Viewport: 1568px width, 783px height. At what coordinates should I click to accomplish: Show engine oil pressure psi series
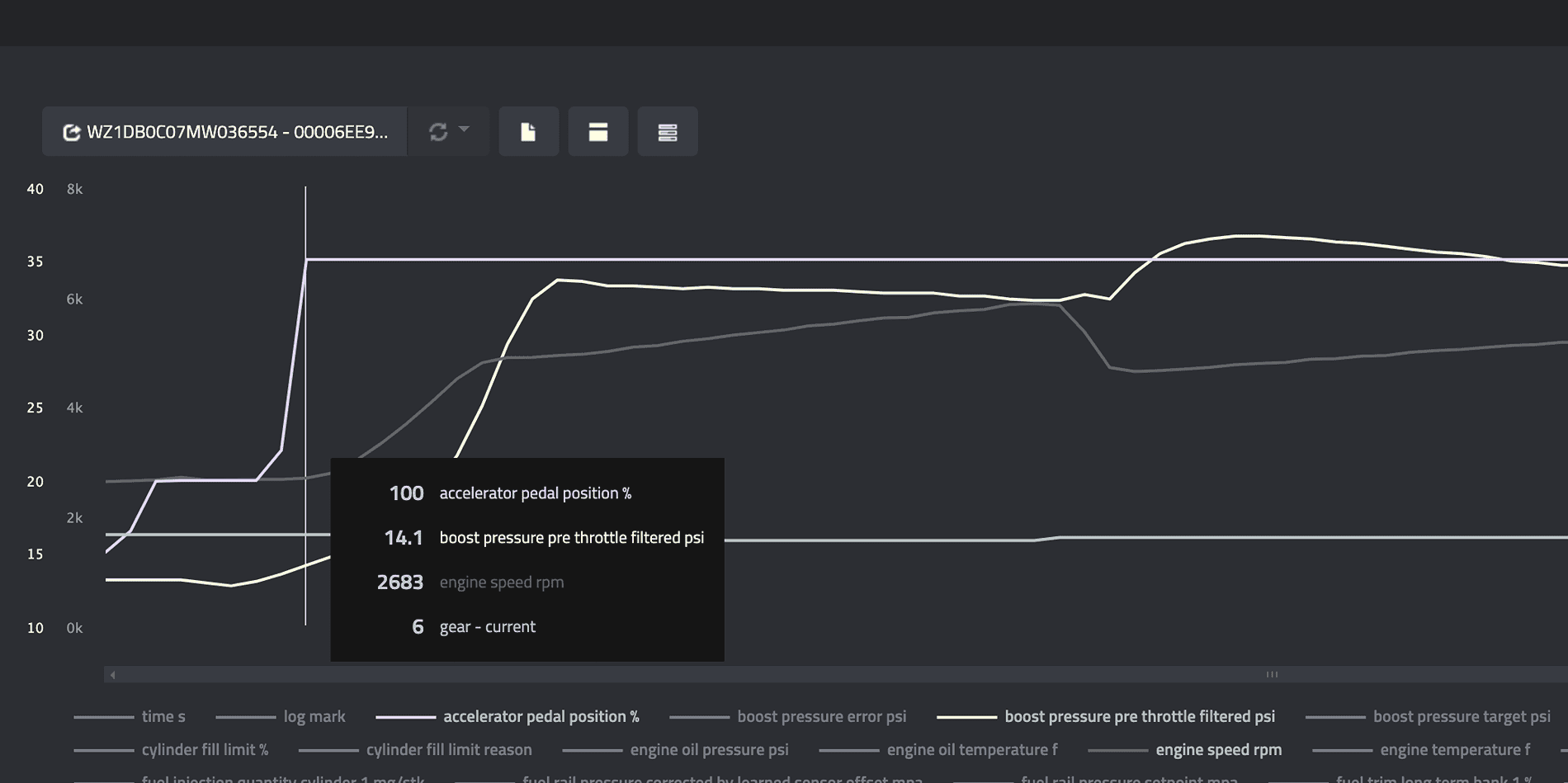tap(675, 749)
